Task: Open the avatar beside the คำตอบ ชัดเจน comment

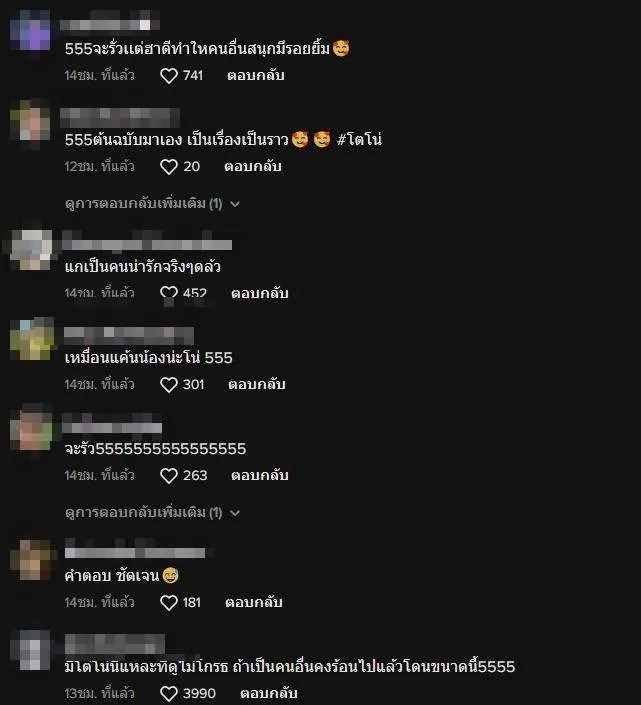Action: [31, 560]
